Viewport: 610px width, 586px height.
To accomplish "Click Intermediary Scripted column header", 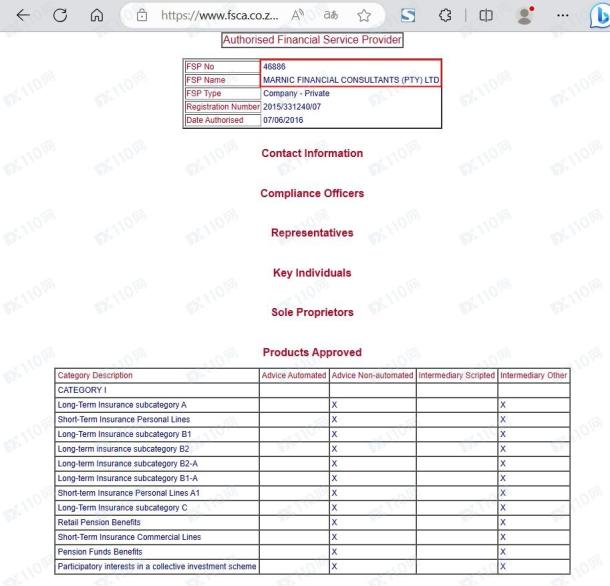I will coord(457,375).
